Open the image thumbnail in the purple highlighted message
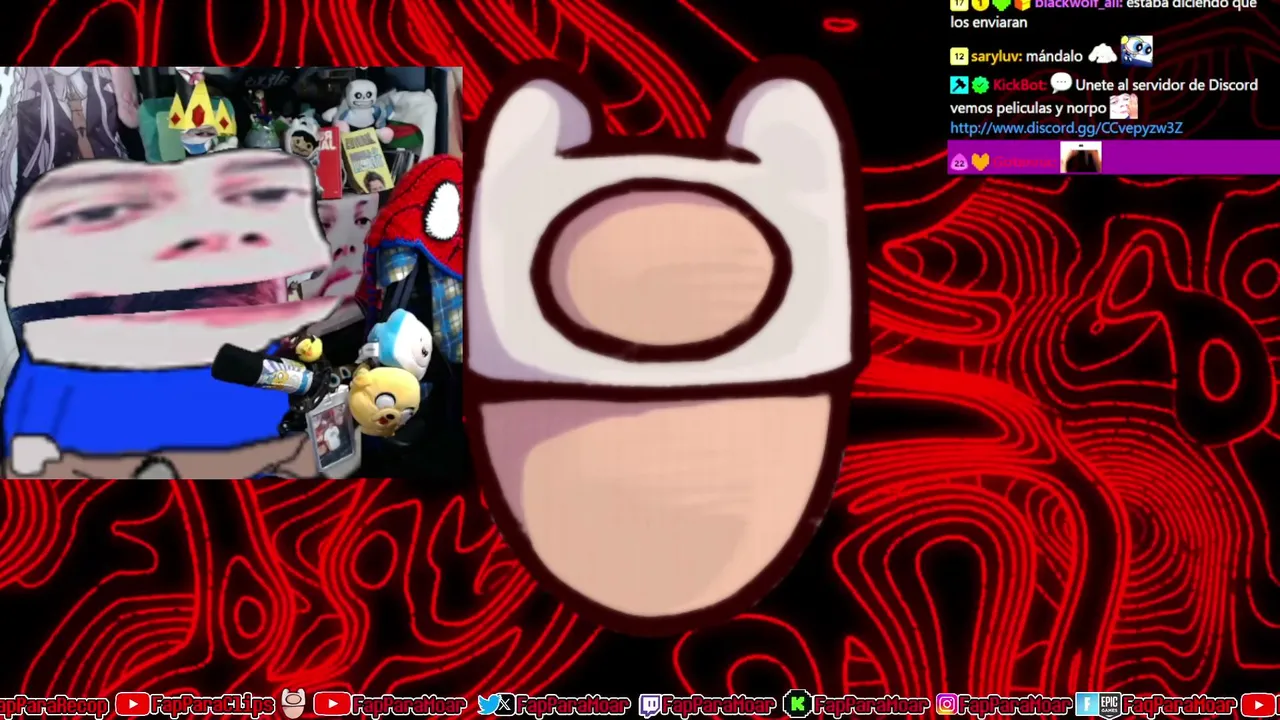1280x720 pixels. click(x=1080, y=158)
